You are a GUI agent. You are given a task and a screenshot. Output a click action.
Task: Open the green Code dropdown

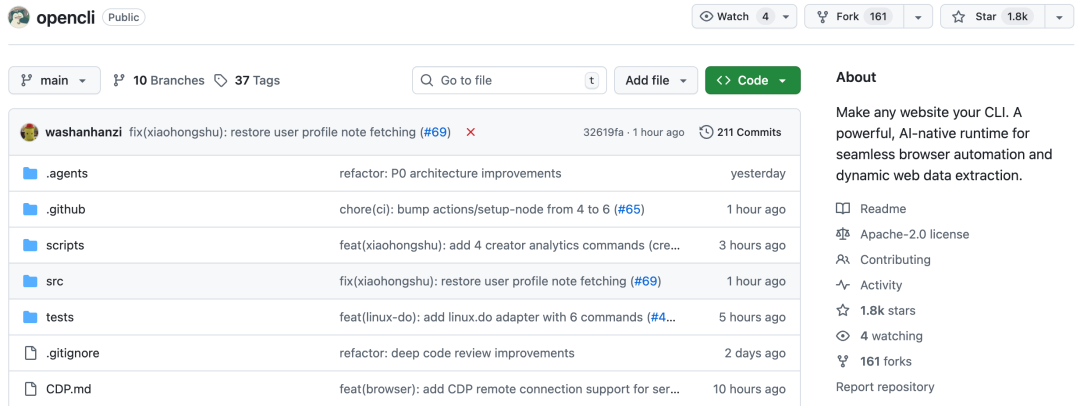click(752, 80)
